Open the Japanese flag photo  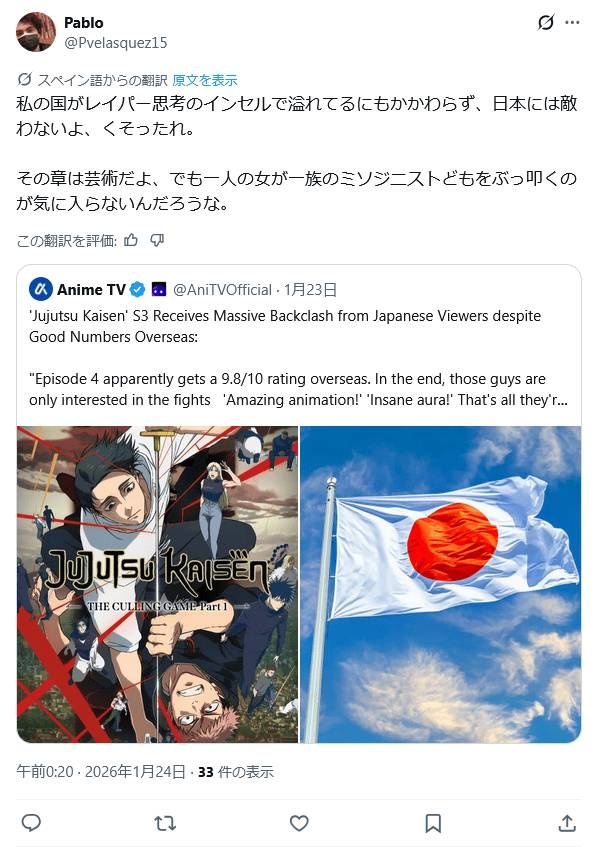coord(441,584)
